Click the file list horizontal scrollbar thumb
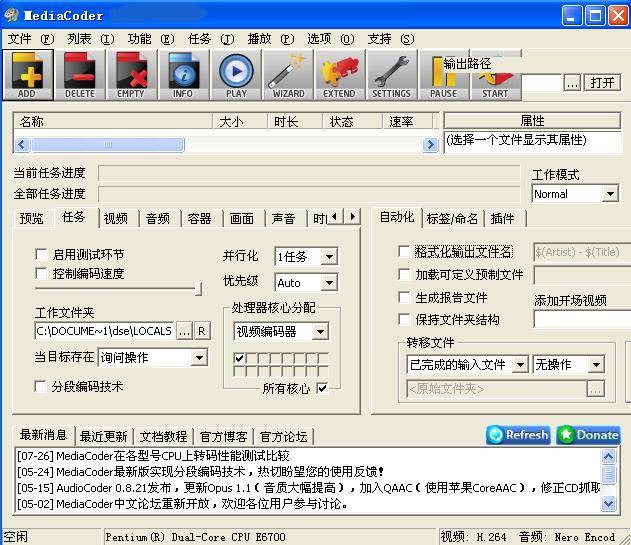 pos(108,145)
